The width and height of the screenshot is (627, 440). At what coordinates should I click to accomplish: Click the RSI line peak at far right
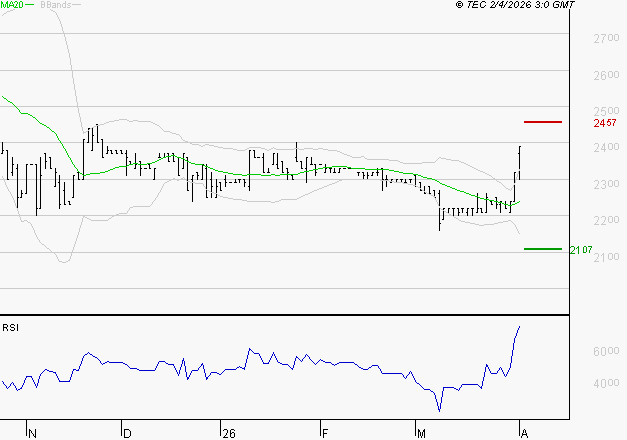[x=519, y=327]
